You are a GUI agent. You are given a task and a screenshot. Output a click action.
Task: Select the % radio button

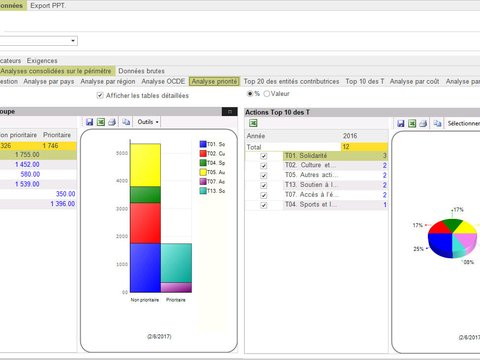(x=250, y=94)
